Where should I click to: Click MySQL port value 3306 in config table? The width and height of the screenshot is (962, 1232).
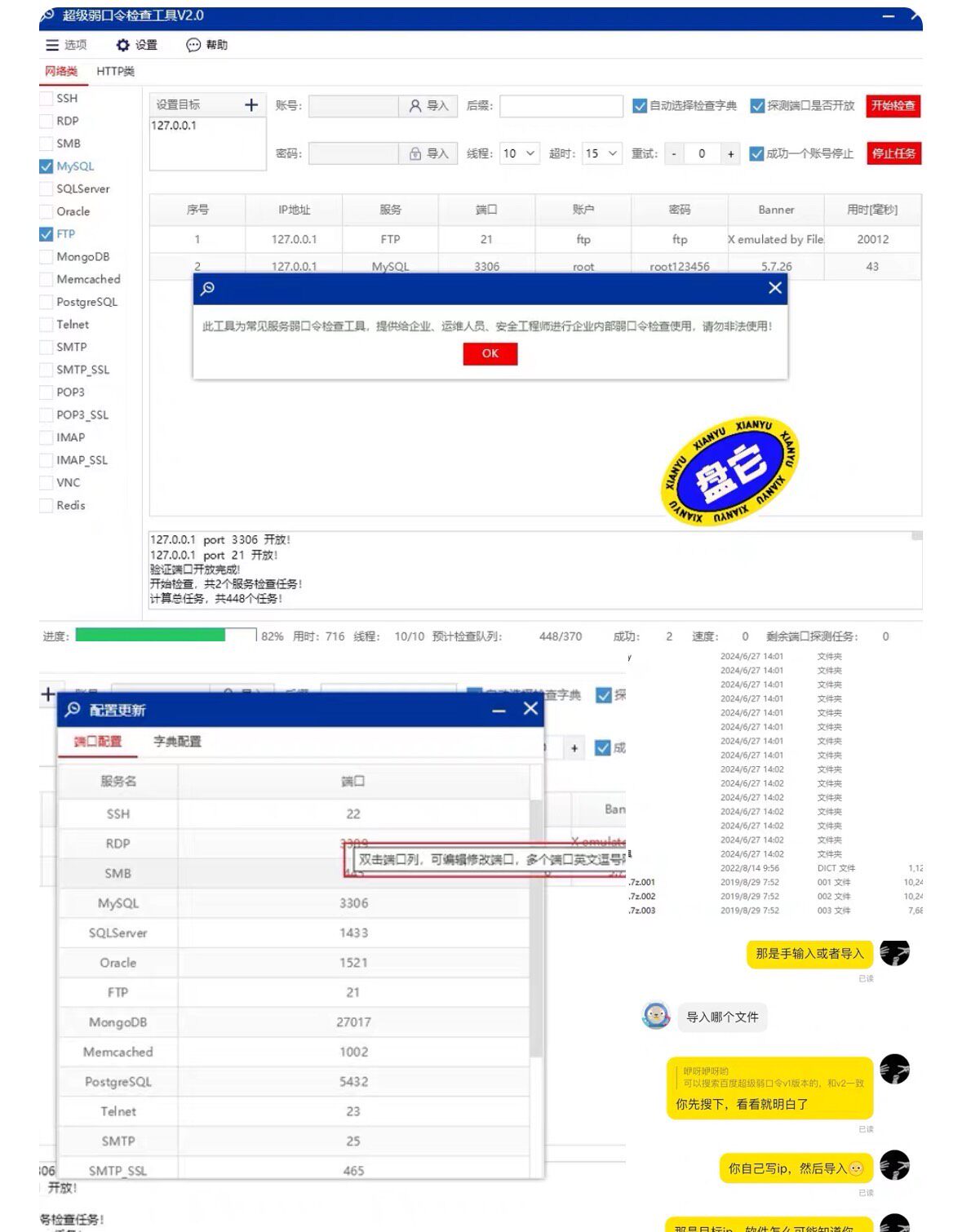[353, 903]
